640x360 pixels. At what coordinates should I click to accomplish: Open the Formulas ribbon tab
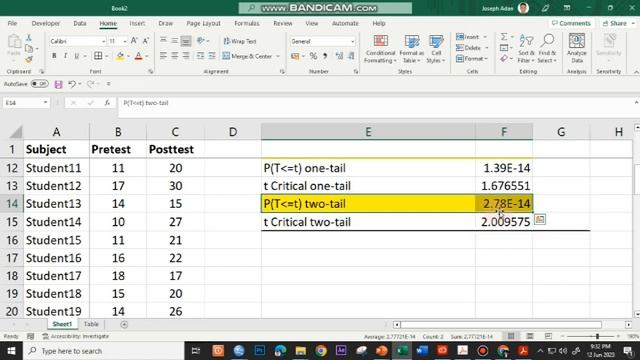pyautogui.click(x=247, y=23)
